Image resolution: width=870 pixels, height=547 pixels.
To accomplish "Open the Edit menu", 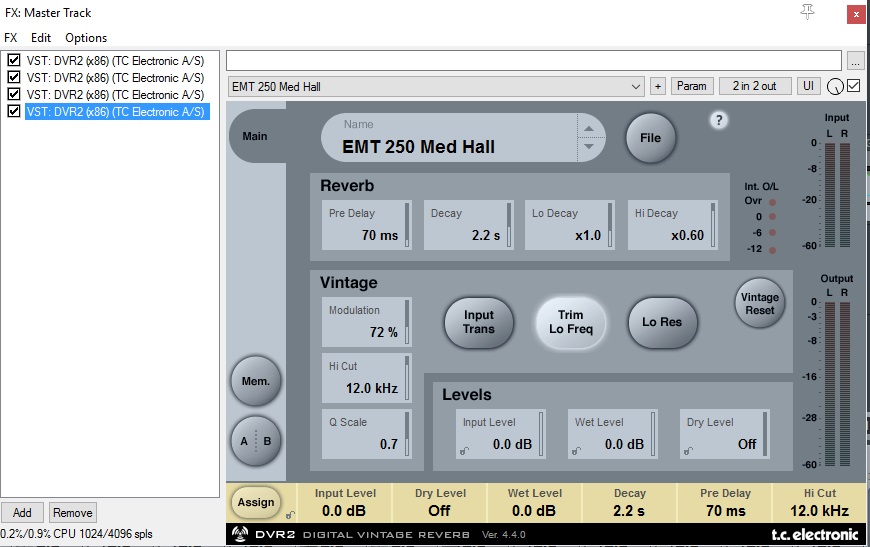I will [41, 38].
